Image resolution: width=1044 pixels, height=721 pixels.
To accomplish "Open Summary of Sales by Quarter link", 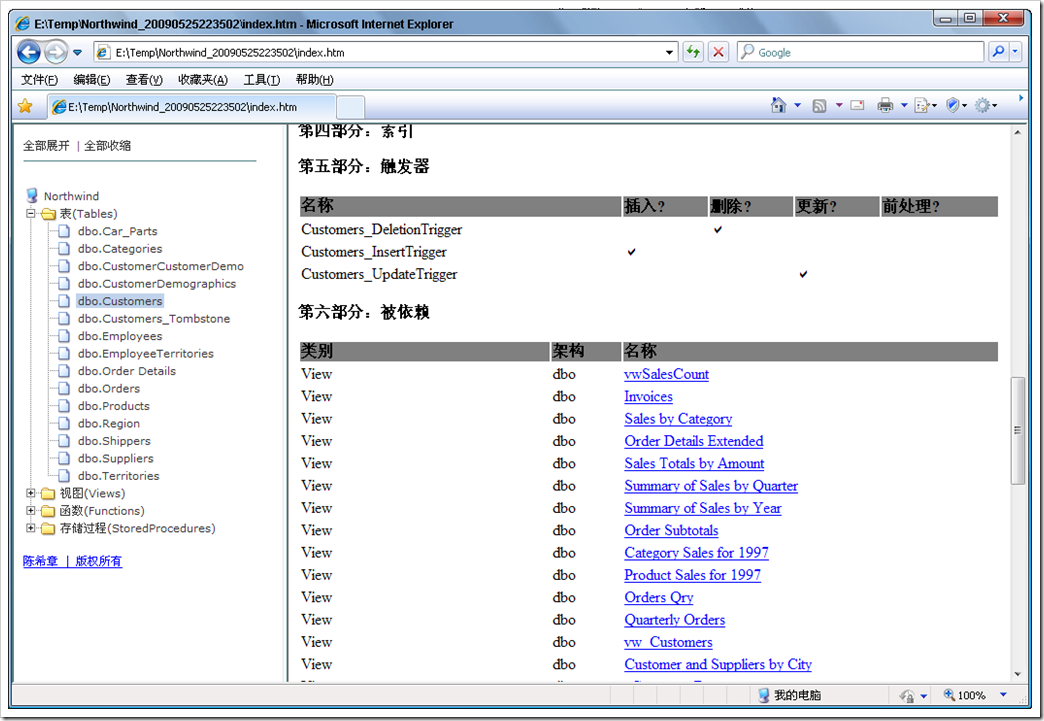I will pos(711,486).
